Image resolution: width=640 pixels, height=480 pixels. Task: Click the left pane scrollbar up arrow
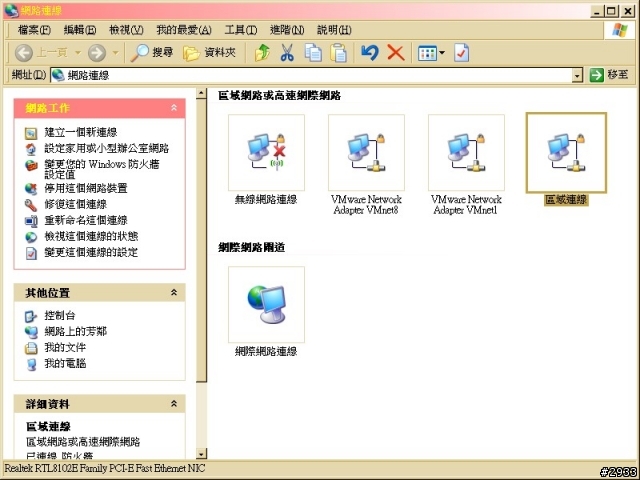click(x=201, y=93)
